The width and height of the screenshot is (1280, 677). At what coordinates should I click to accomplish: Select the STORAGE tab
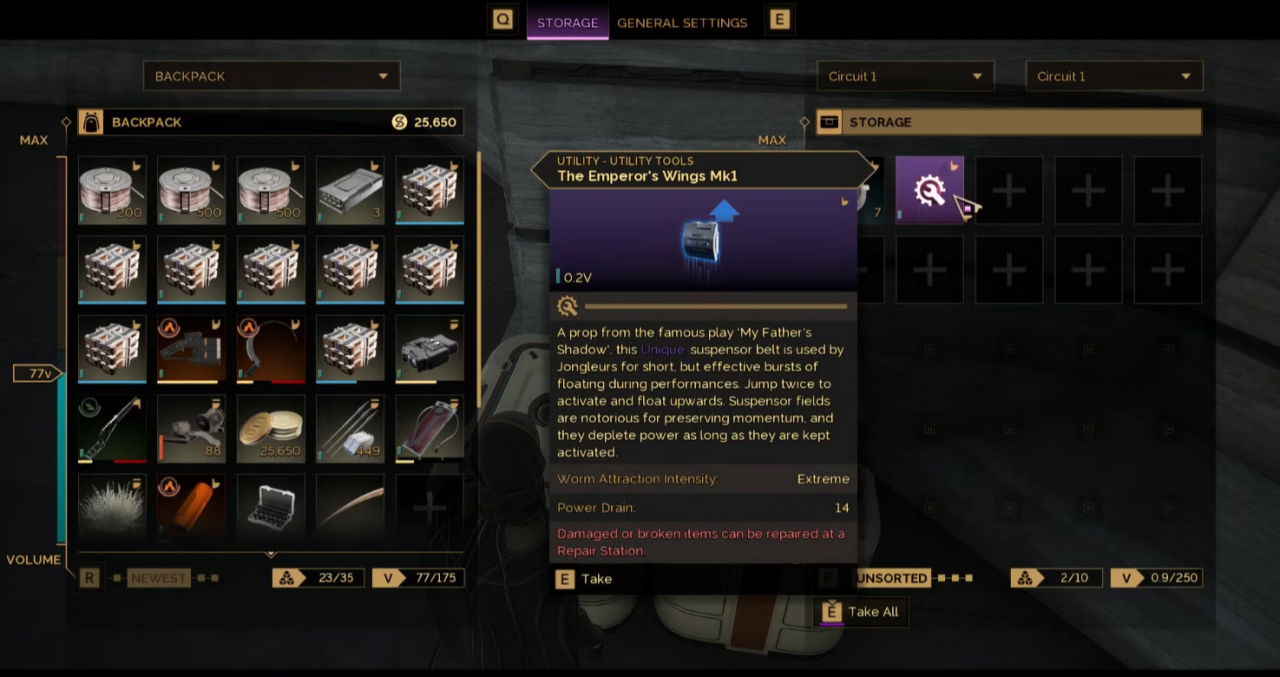[567, 22]
